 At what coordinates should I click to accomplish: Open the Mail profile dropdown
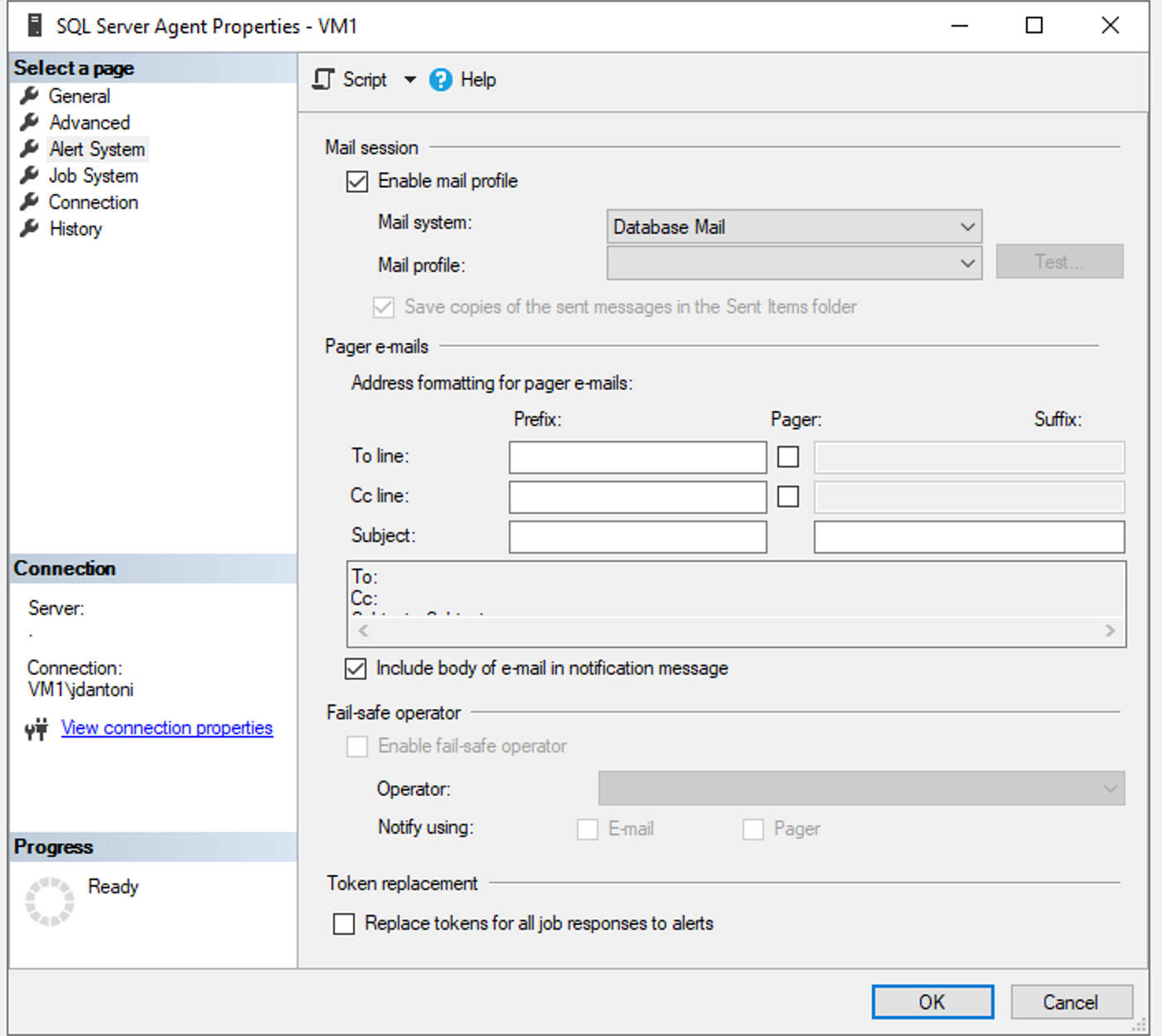point(968,263)
